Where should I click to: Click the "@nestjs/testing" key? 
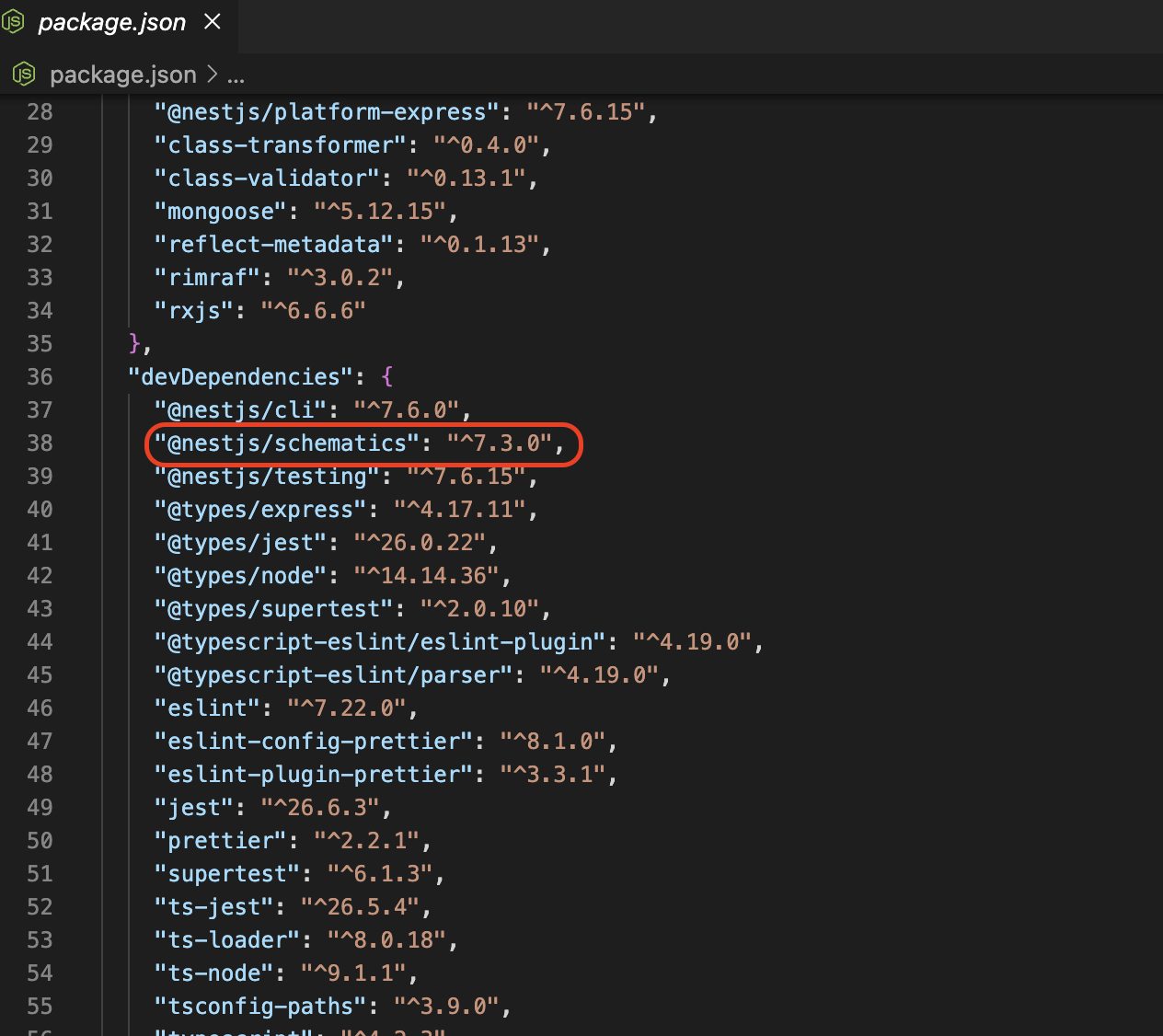click(x=268, y=476)
